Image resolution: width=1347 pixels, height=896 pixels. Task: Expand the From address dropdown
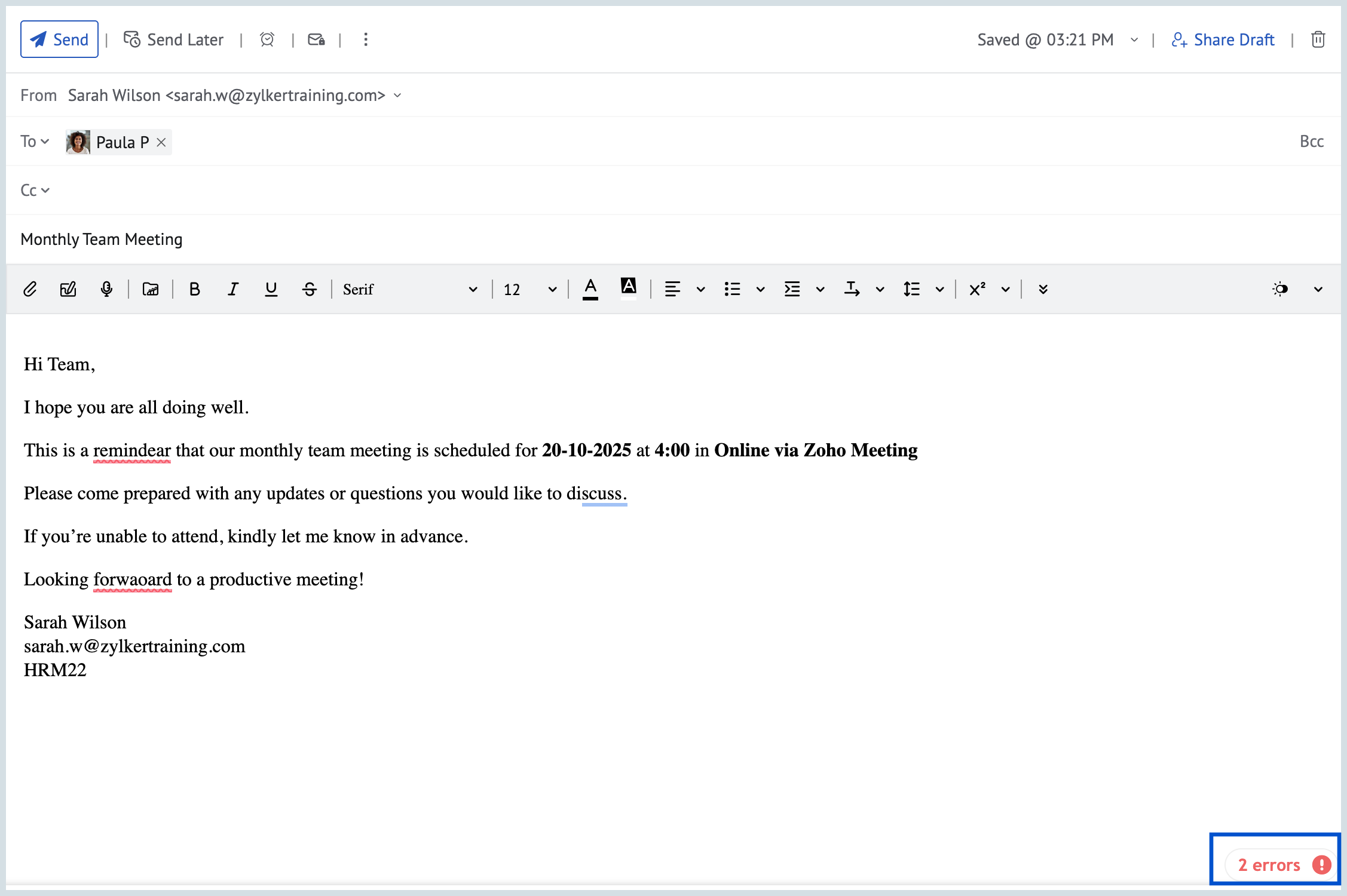pyautogui.click(x=398, y=96)
